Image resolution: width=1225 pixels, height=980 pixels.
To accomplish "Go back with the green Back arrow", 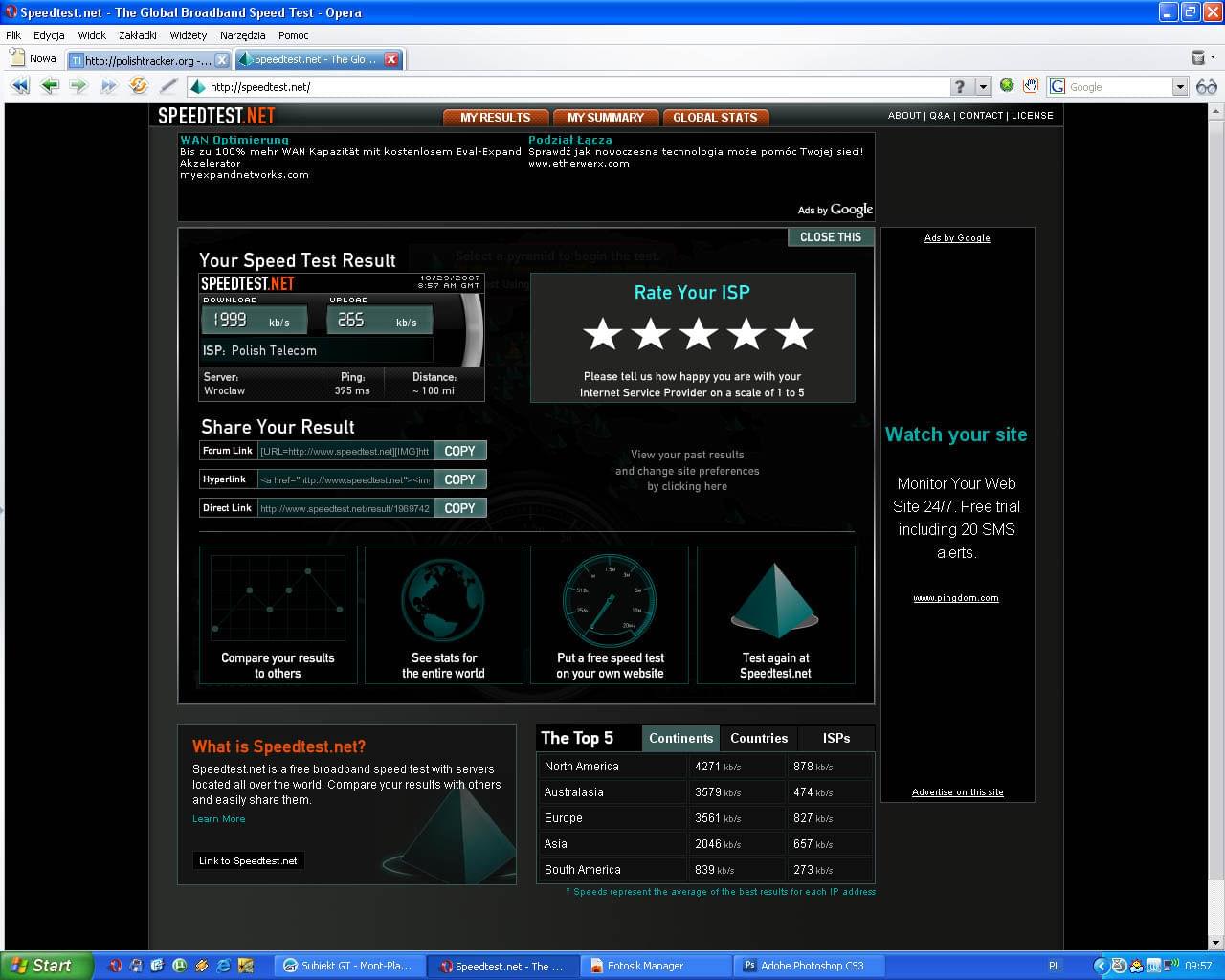I will click(x=50, y=86).
